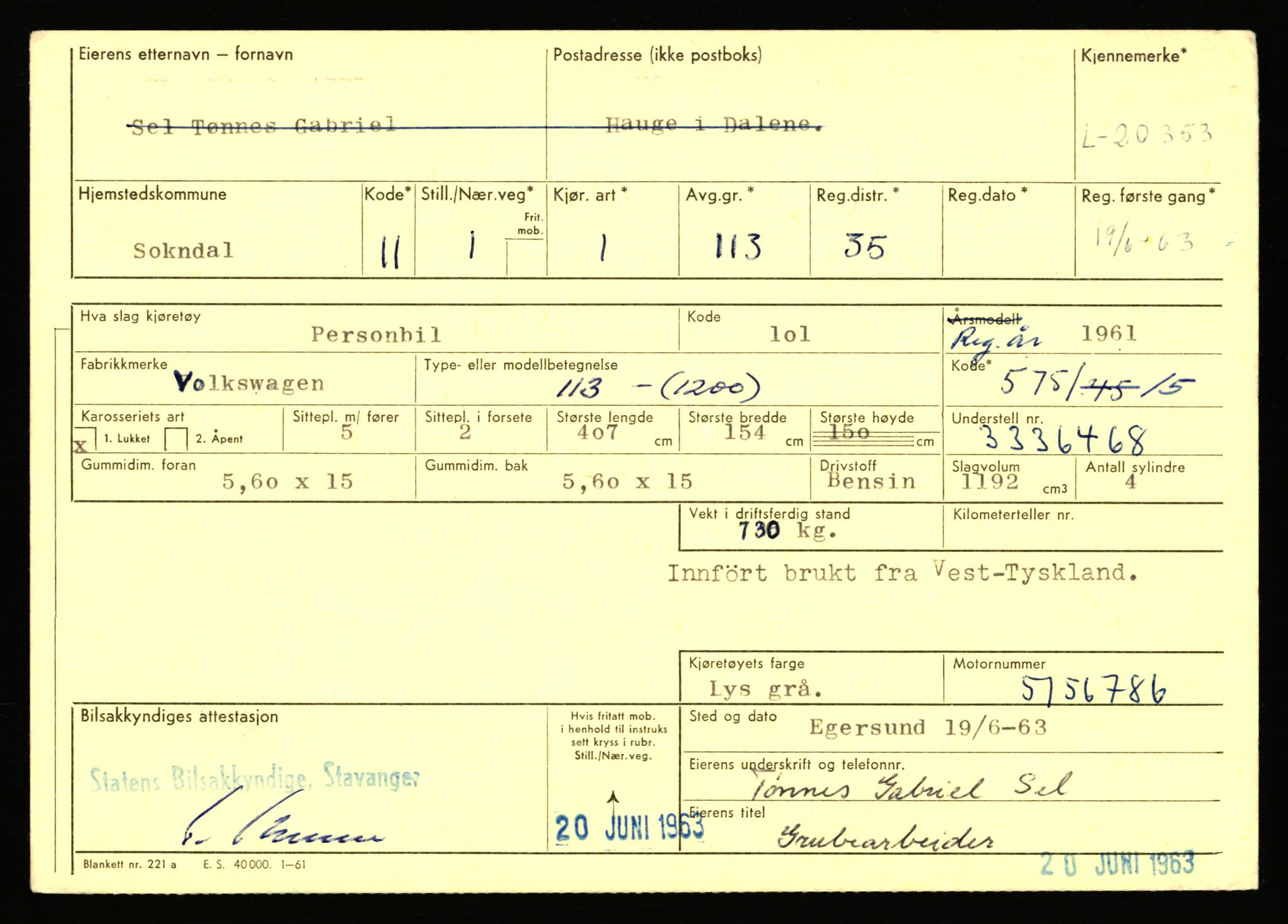Image resolution: width=1288 pixels, height=924 pixels.
Task: Click the engine number '5756786'
Action: (1094, 690)
